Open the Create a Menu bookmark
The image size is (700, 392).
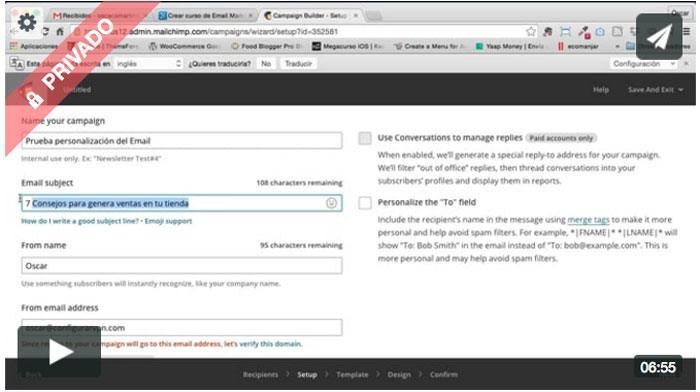pos(430,46)
